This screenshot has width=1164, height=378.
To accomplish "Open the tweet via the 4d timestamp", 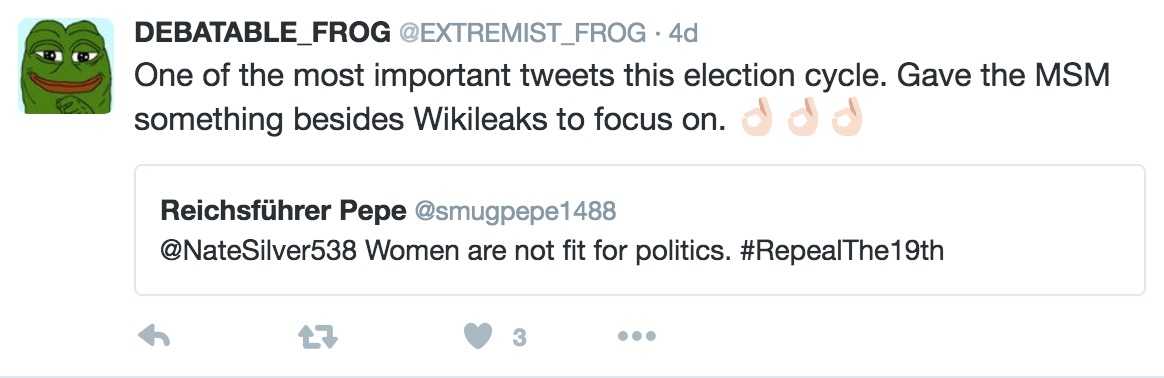I will (x=684, y=33).
